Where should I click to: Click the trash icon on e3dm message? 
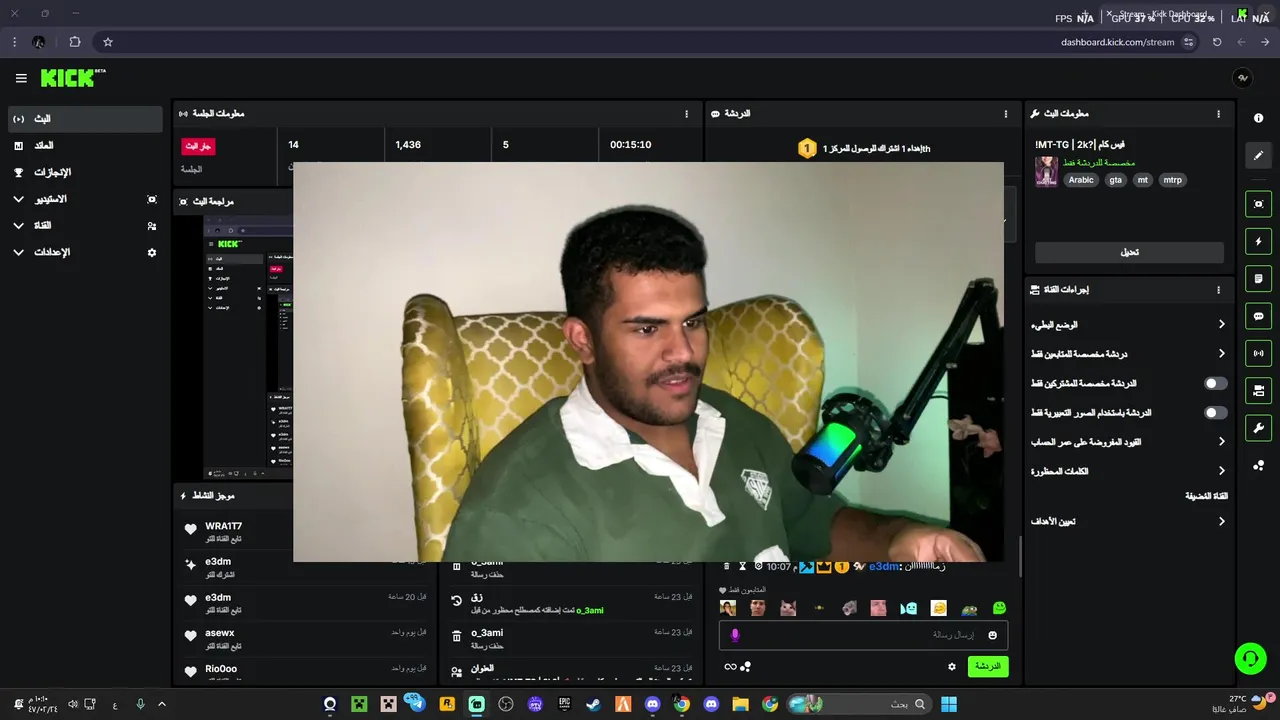(x=727, y=567)
